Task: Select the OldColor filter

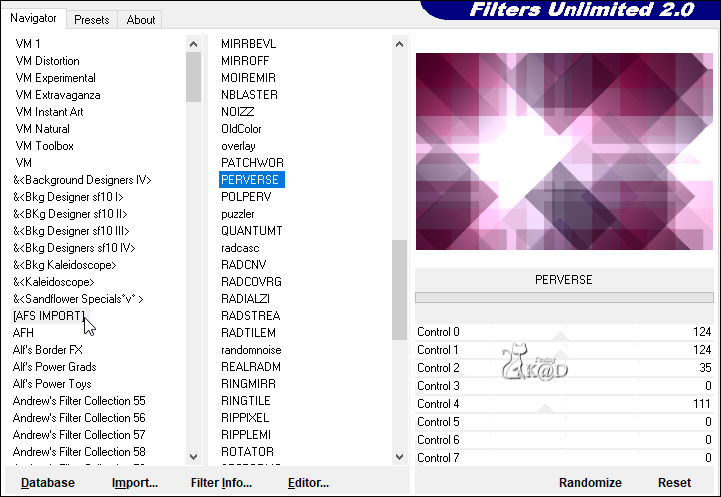Action: 241,129
